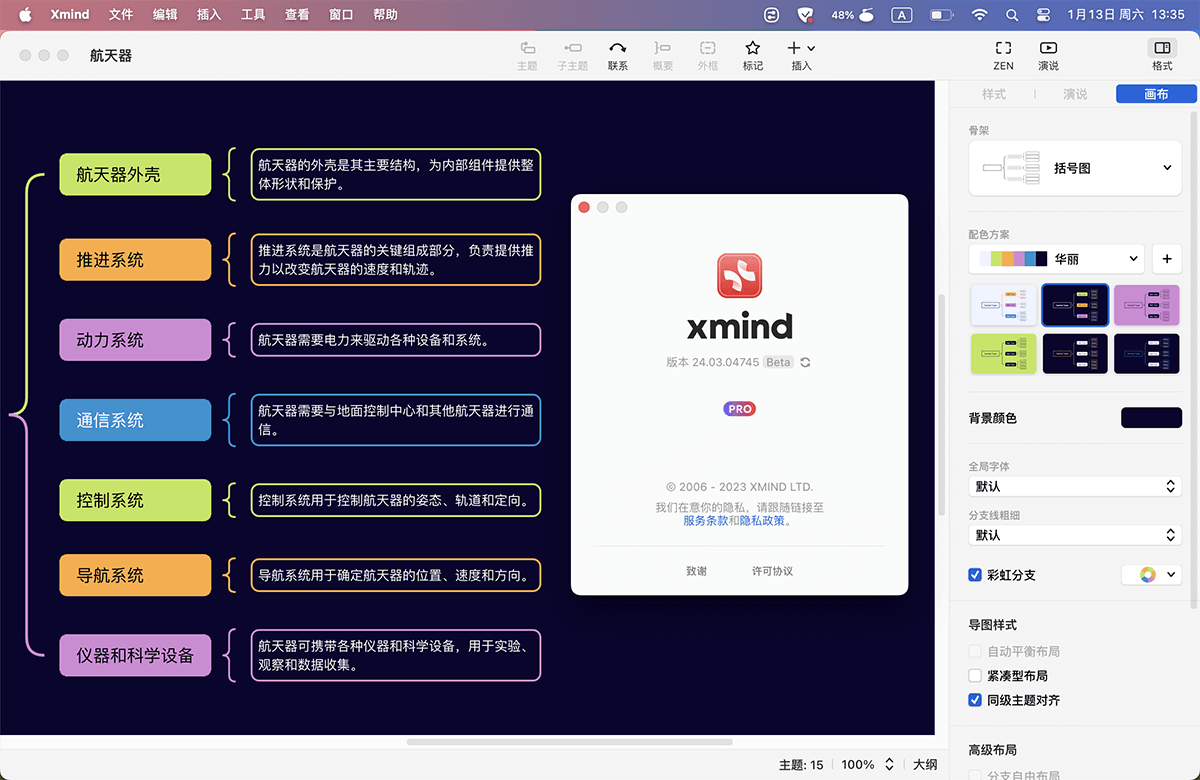The width and height of the screenshot is (1200, 780).
Task: Select the purple theme thumbnail
Action: point(1147,304)
